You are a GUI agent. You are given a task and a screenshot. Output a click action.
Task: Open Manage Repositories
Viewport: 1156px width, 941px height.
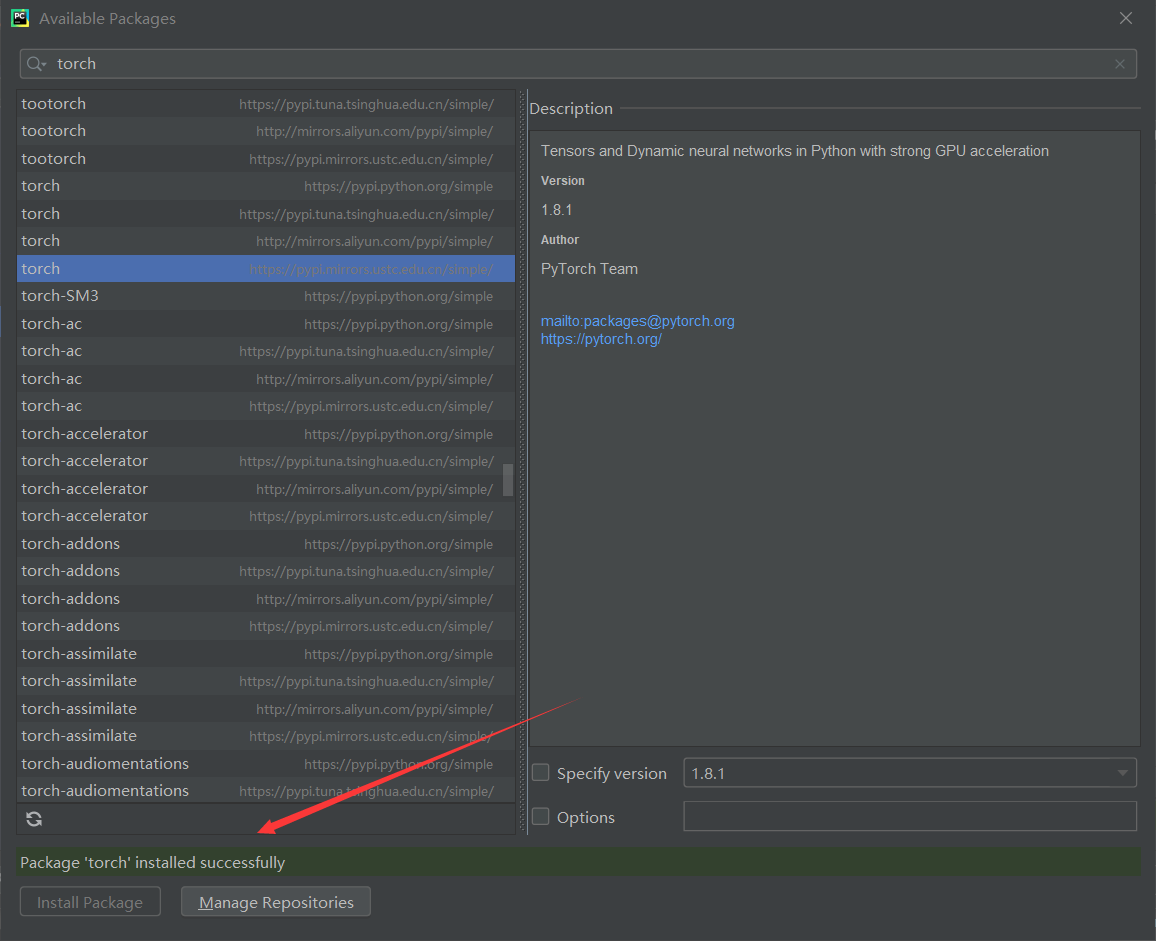pos(276,902)
